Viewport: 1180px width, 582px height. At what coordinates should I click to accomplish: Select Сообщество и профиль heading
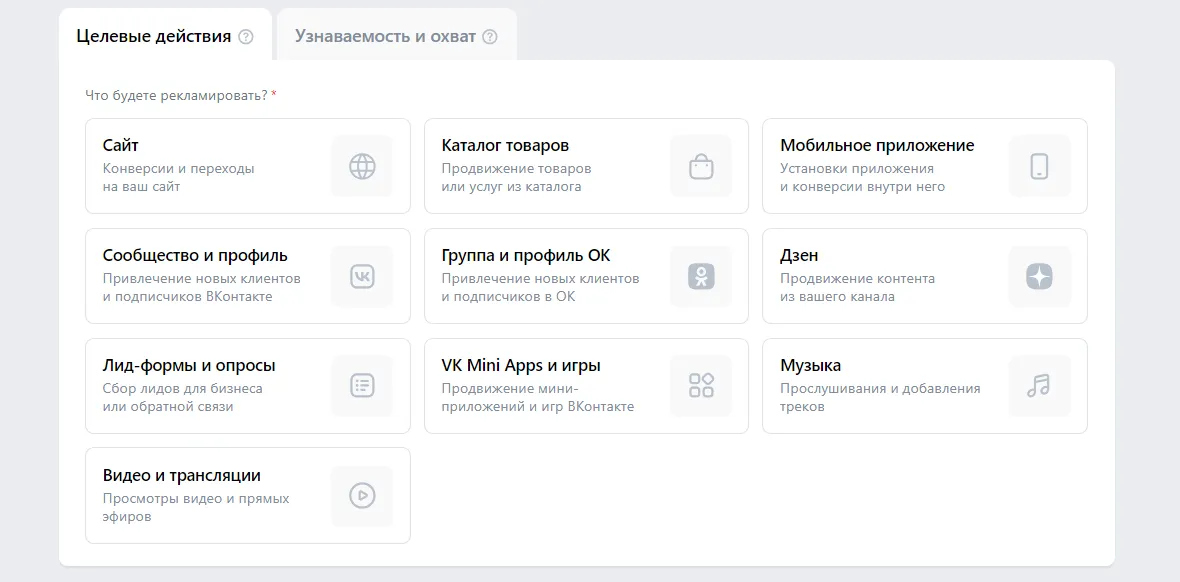pos(195,255)
